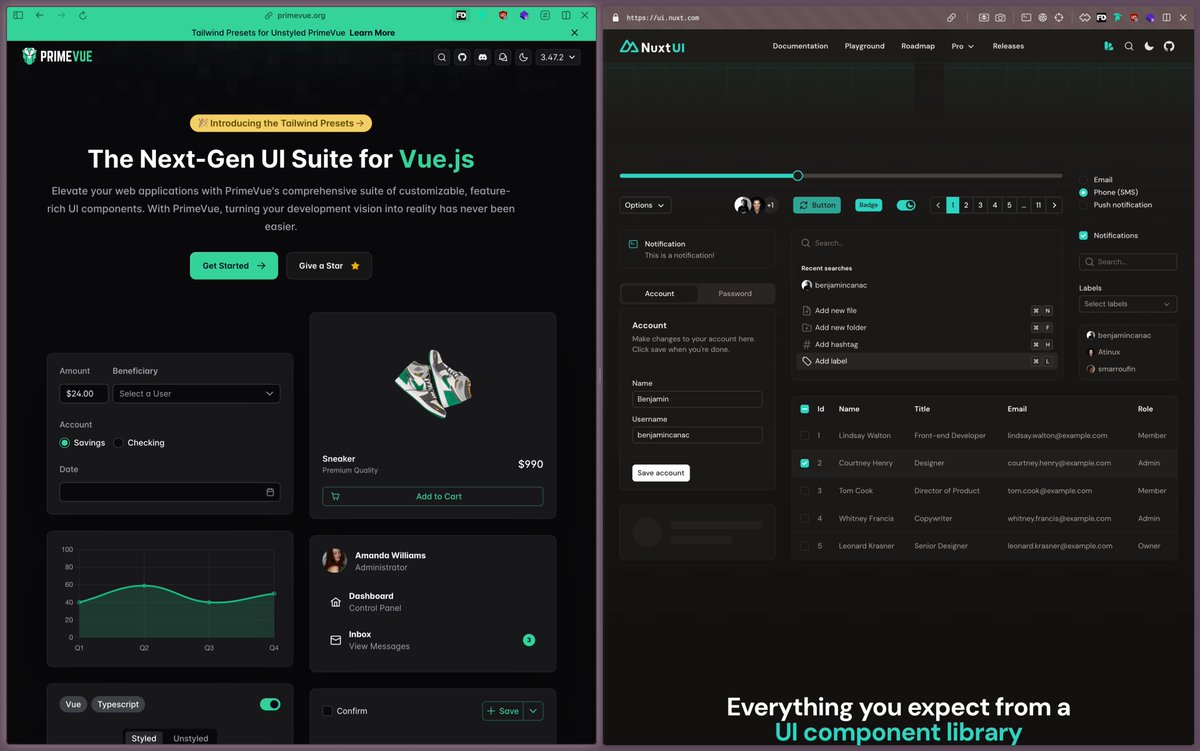Click the Amount input showing $24.00

(x=83, y=394)
